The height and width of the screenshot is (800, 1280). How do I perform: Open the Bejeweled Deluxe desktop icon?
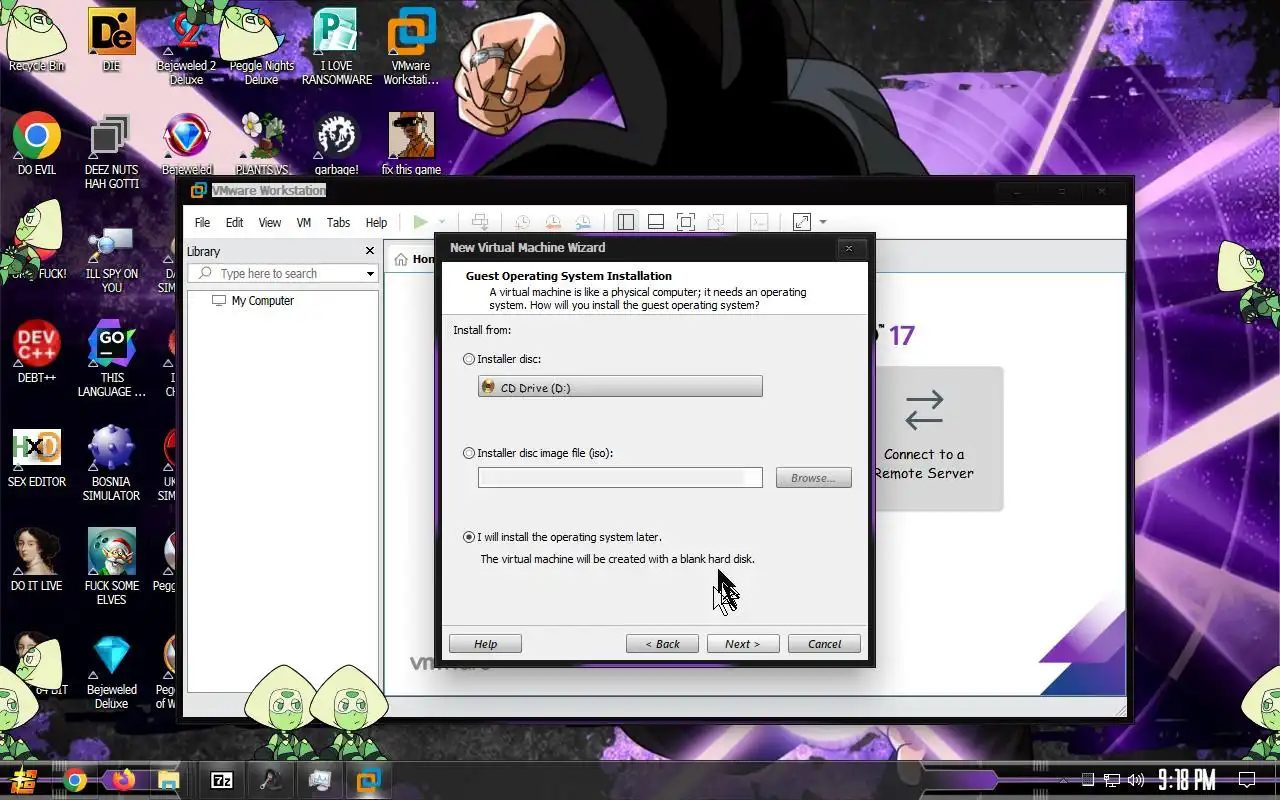pos(111,670)
